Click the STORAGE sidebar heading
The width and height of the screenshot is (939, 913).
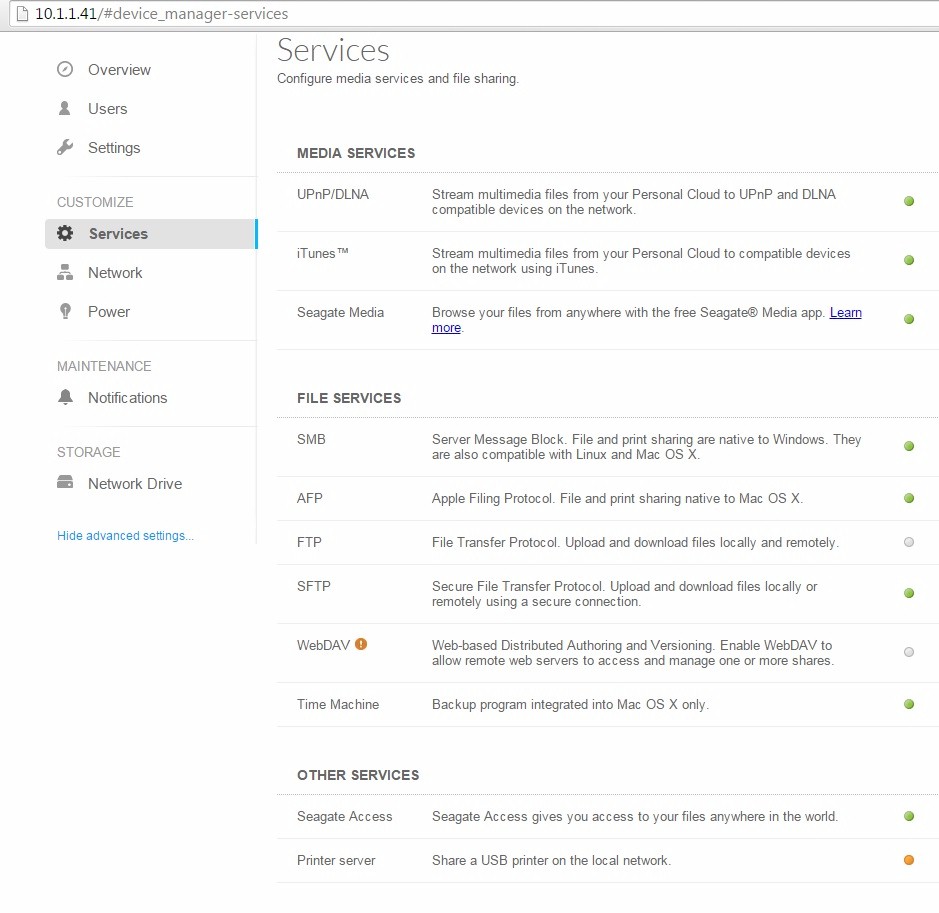(x=89, y=452)
